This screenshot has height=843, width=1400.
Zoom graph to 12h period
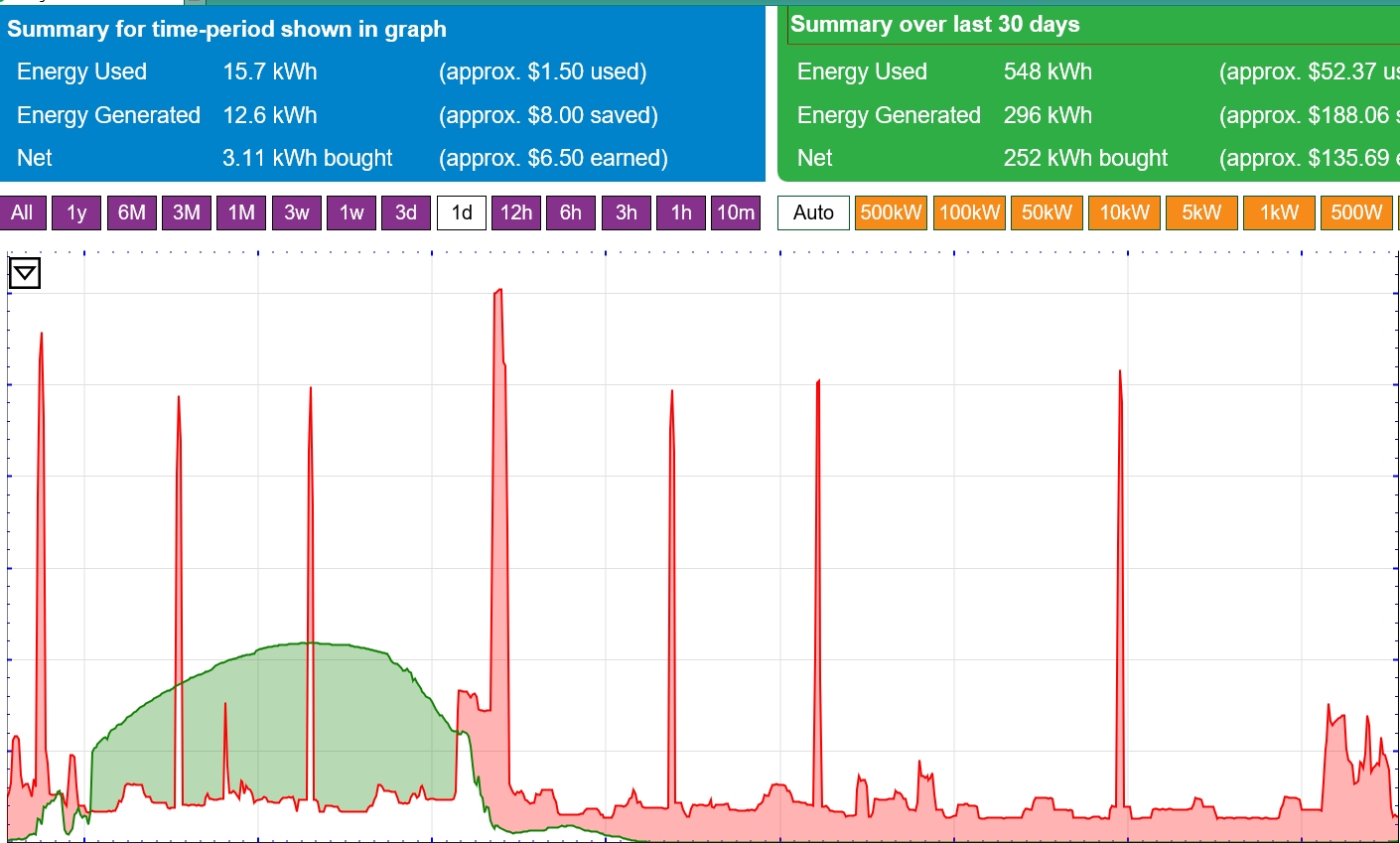pyautogui.click(x=516, y=212)
